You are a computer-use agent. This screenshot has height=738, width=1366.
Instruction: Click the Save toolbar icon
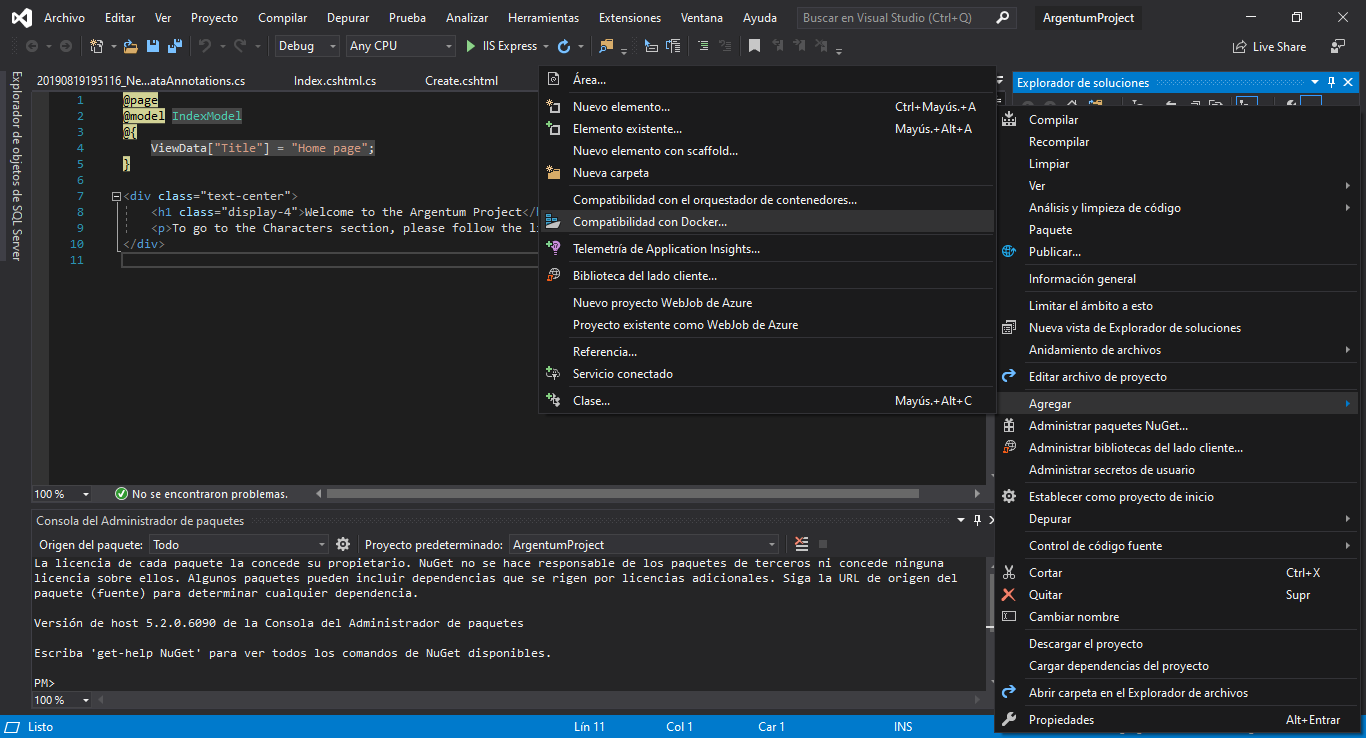[152, 46]
